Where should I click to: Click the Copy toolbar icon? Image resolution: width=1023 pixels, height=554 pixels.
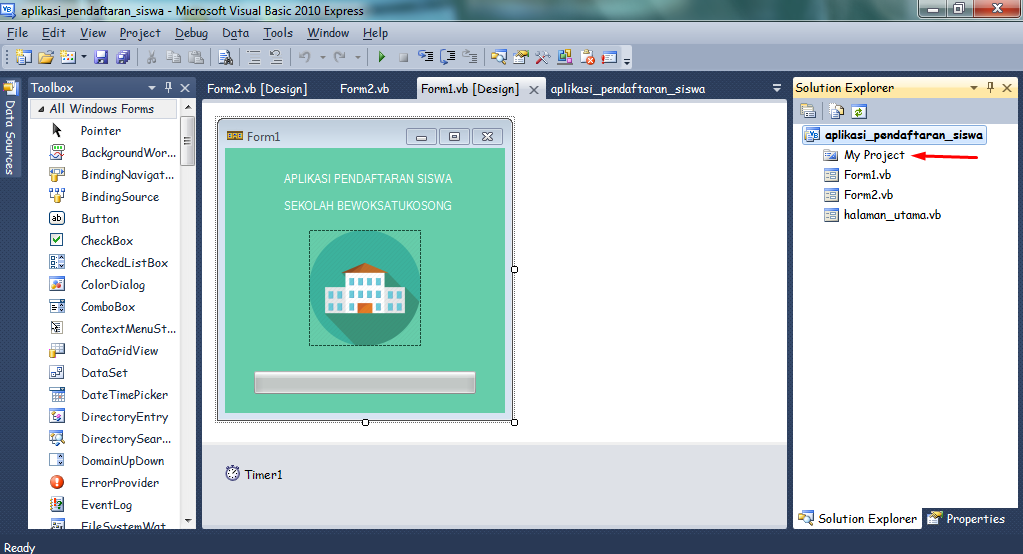[x=174, y=57]
